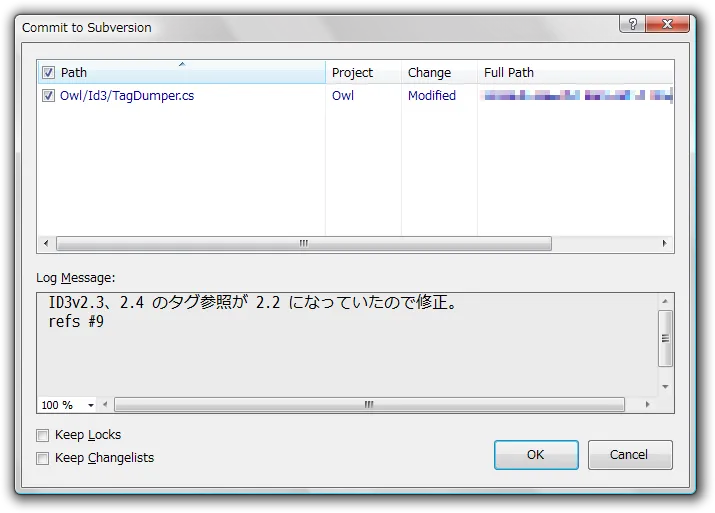The image size is (715, 513).
Task: Sort by the Project column header
Action: click(x=363, y=72)
